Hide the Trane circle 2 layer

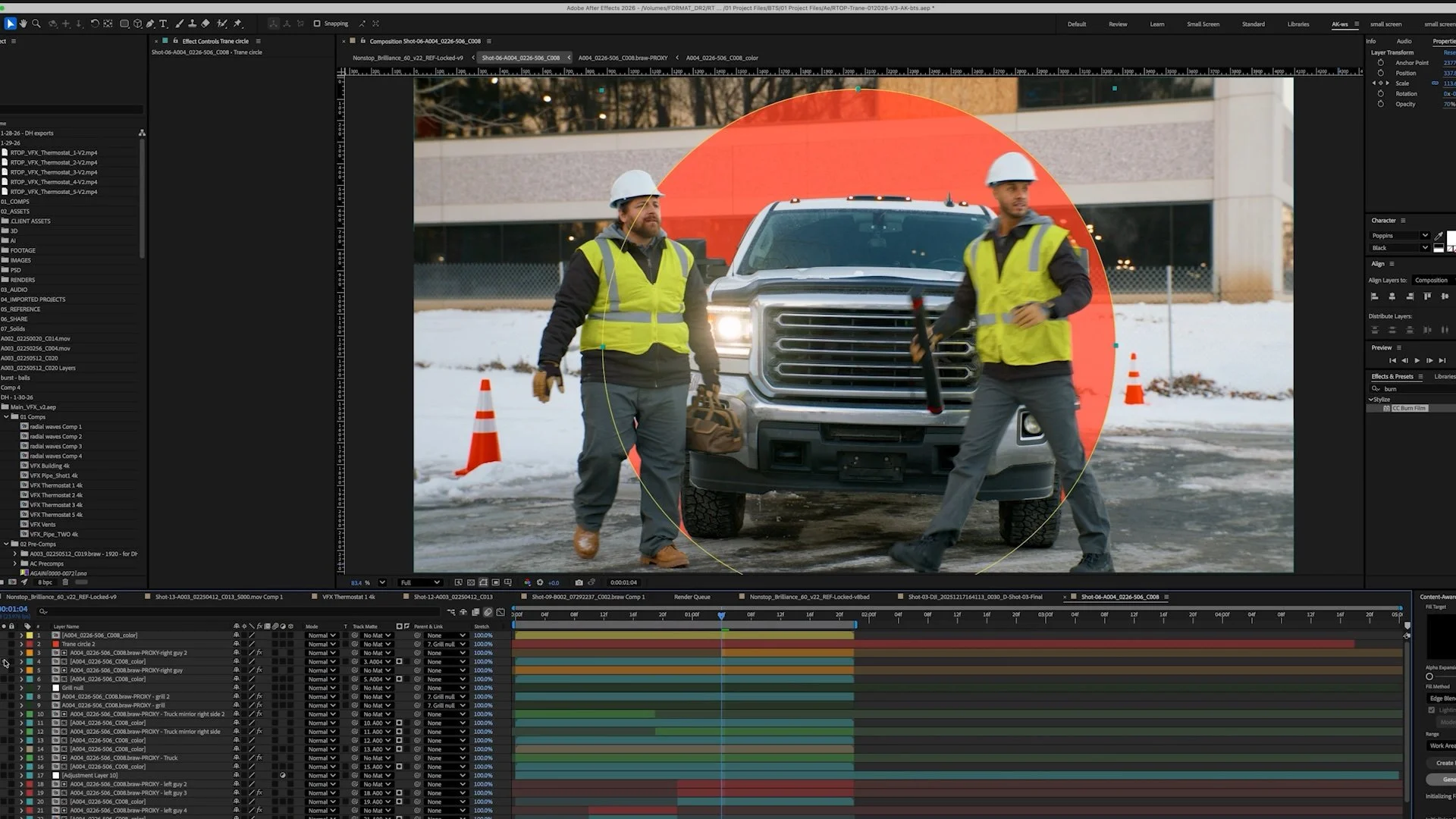click(4, 644)
